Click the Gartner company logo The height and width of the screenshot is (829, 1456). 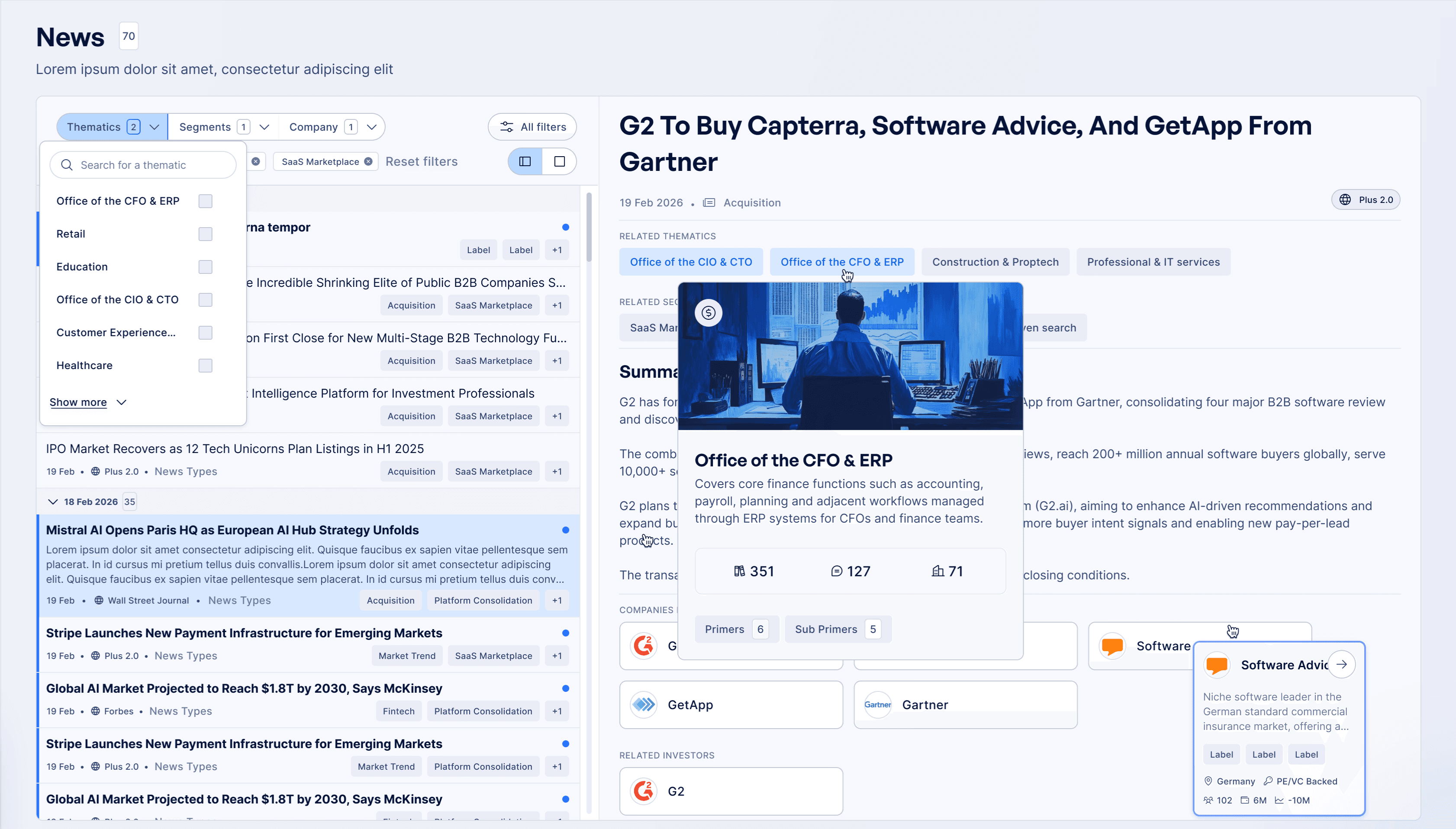[877, 705]
